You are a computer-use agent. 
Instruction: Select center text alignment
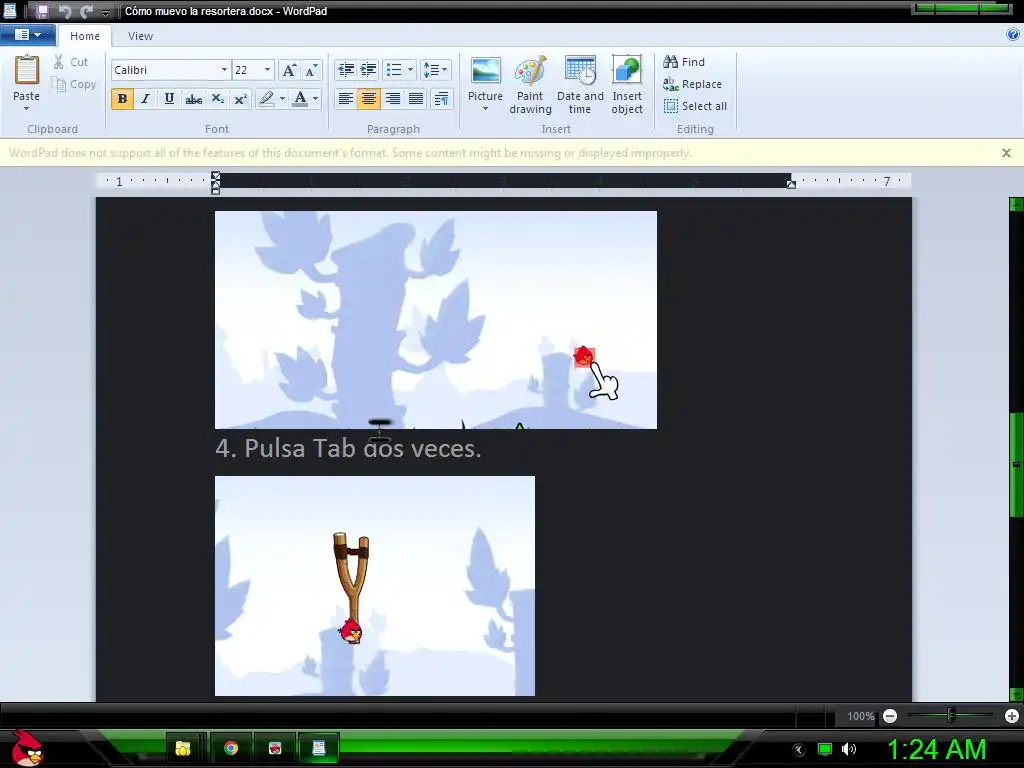click(x=368, y=99)
